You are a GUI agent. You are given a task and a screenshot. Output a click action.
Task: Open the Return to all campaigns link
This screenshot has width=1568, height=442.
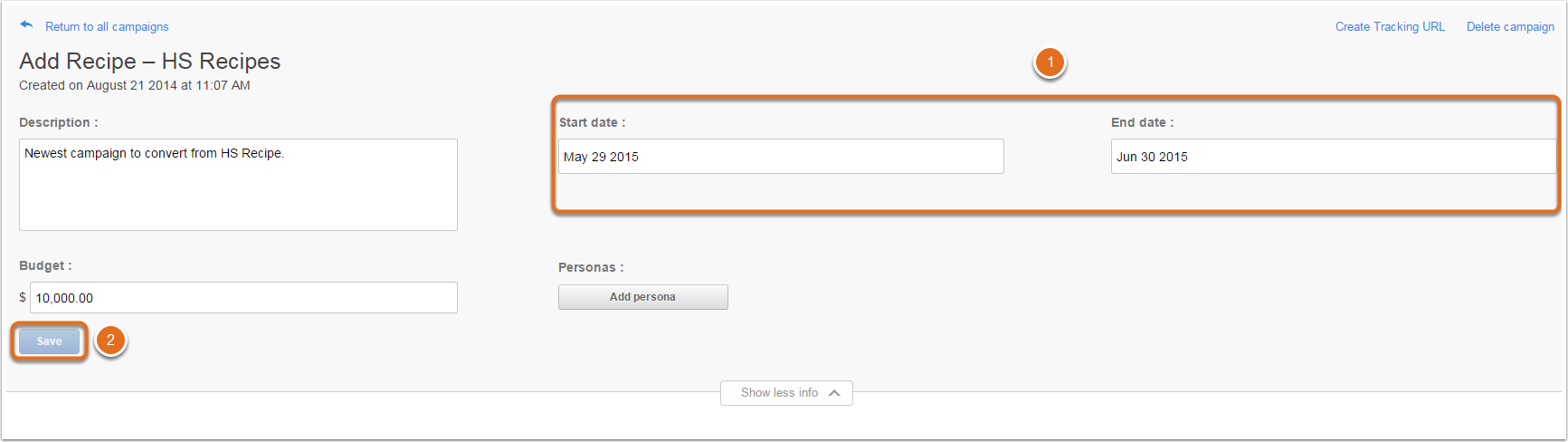[x=107, y=27]
